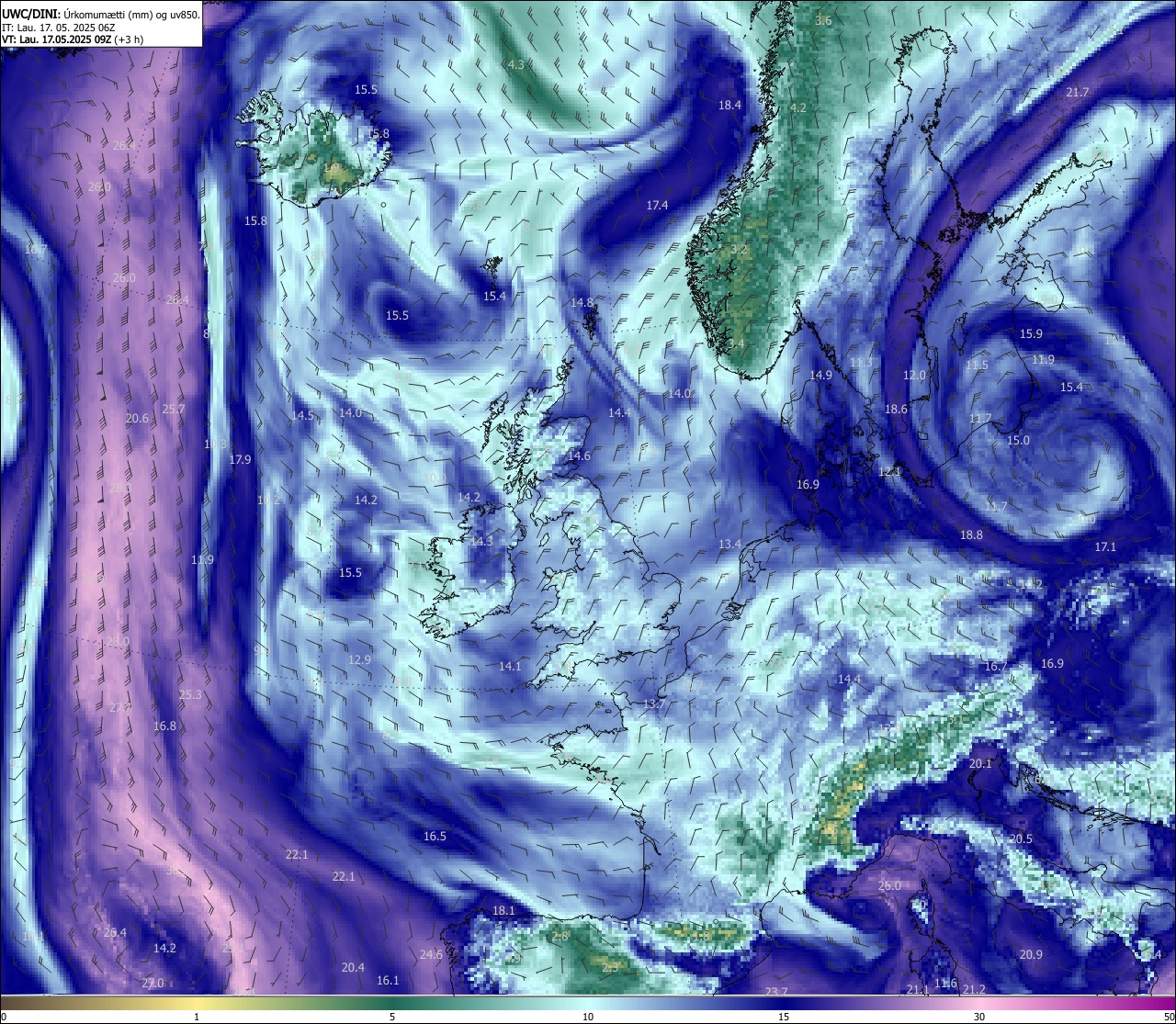Click the 16.7 value label
This screenshot has height=1024, width=1176.
tap(996, 667)
